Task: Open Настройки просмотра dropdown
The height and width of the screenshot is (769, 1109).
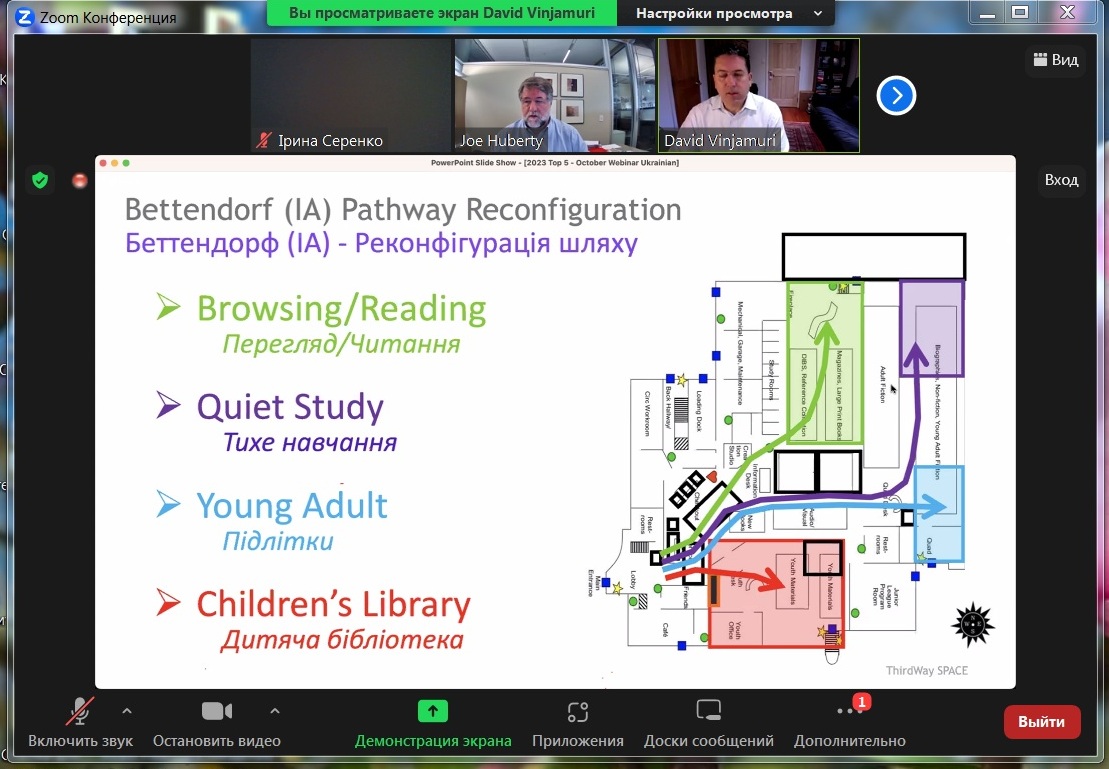Action: [x=729, y=13]
